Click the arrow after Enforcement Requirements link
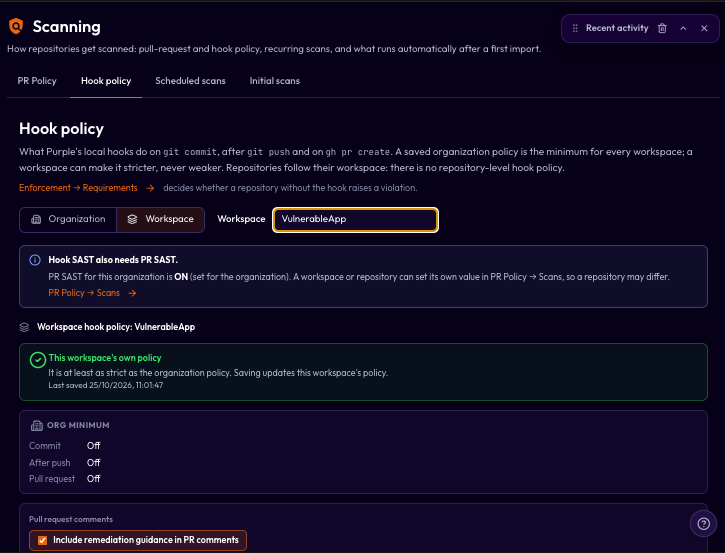The image size is (725, 553). [150, 188]
